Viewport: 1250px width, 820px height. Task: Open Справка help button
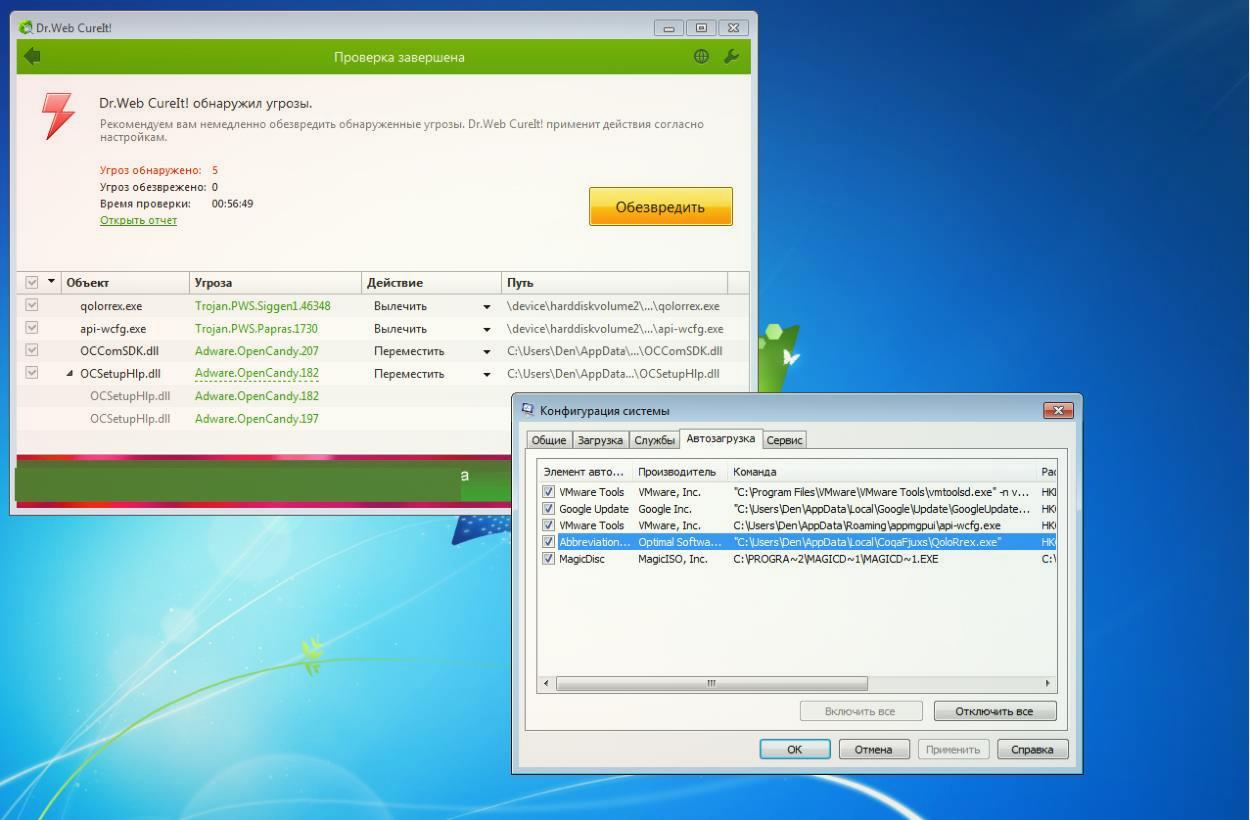click(1032, 749)
